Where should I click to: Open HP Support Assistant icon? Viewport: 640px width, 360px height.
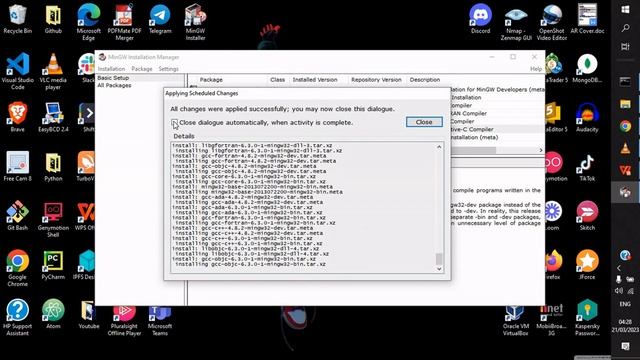[x=18, y=318]
